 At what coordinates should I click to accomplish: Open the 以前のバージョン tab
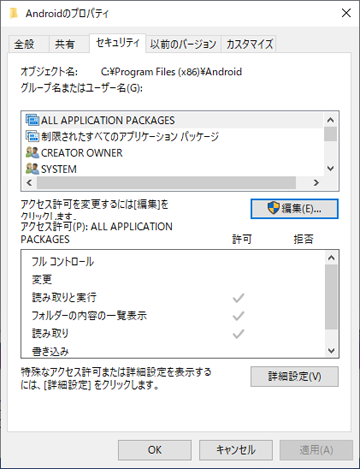pyautogui.click(x=183, y=44)
